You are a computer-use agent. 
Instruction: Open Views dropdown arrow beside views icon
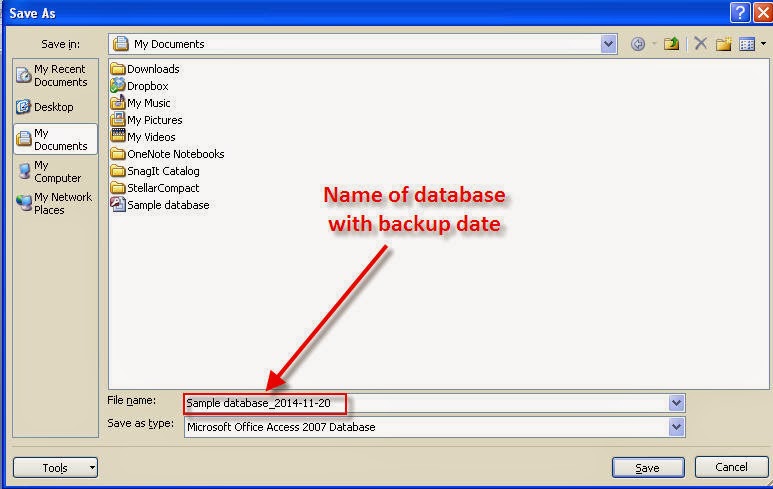tap(763, 44)
